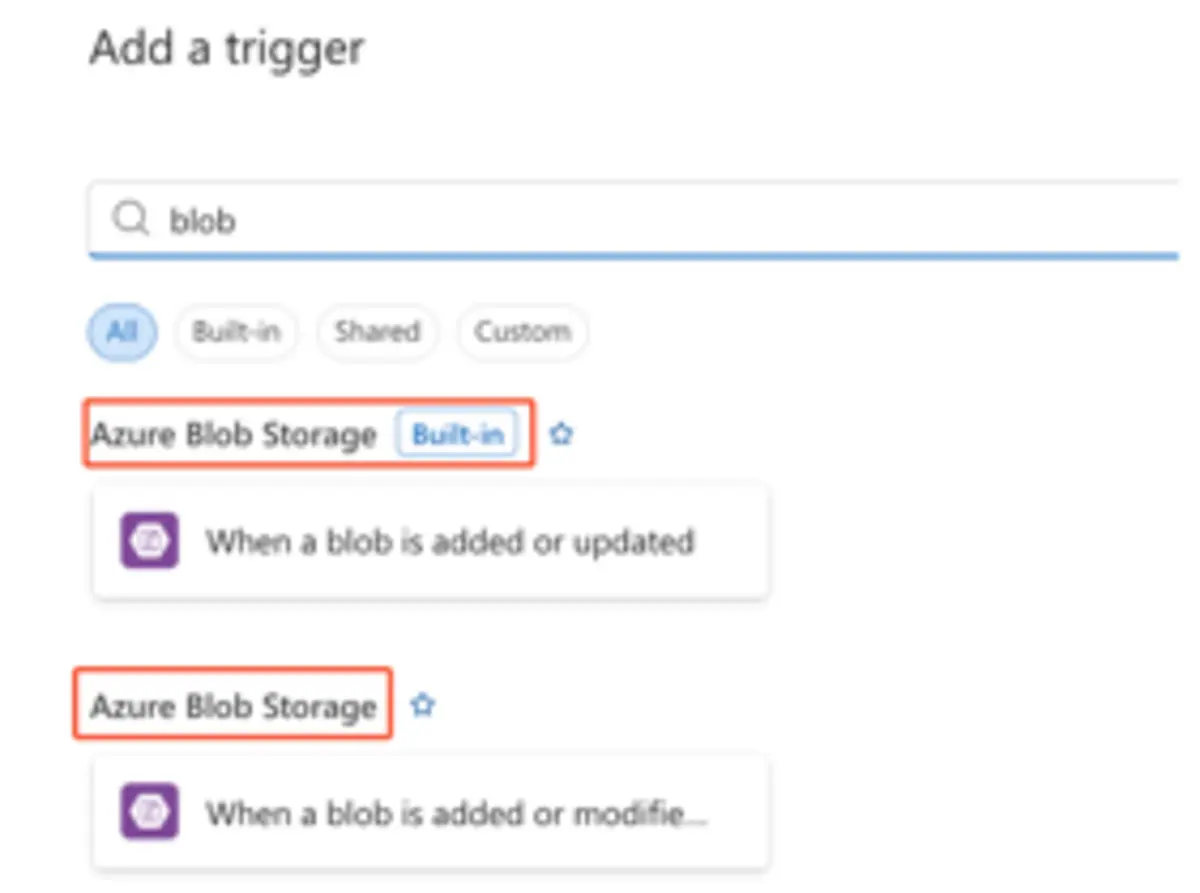Click the purple blob icon for added or updated

click(150, 541)
